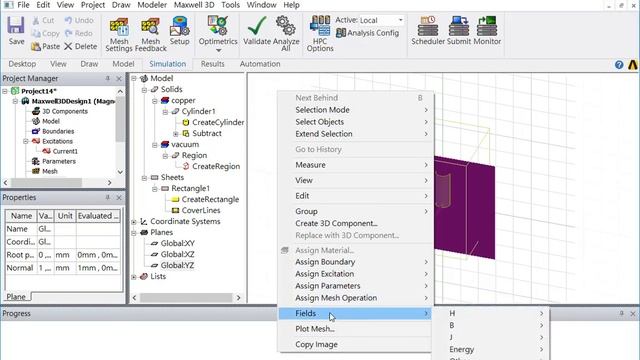This screenshot has width=640, height=360.
Task: Choose Plot Mesh from context menu
Action: [x=355, y=329]
